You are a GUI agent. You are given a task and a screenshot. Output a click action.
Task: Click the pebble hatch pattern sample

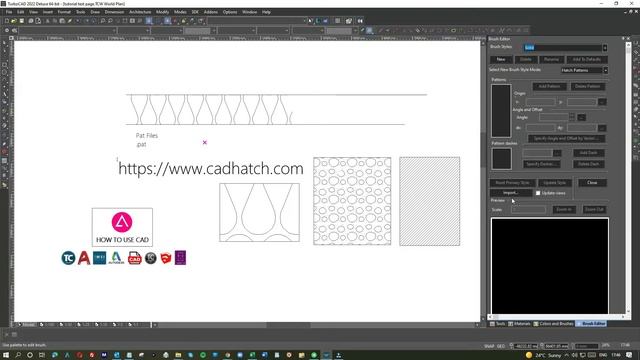coord(352,201)
